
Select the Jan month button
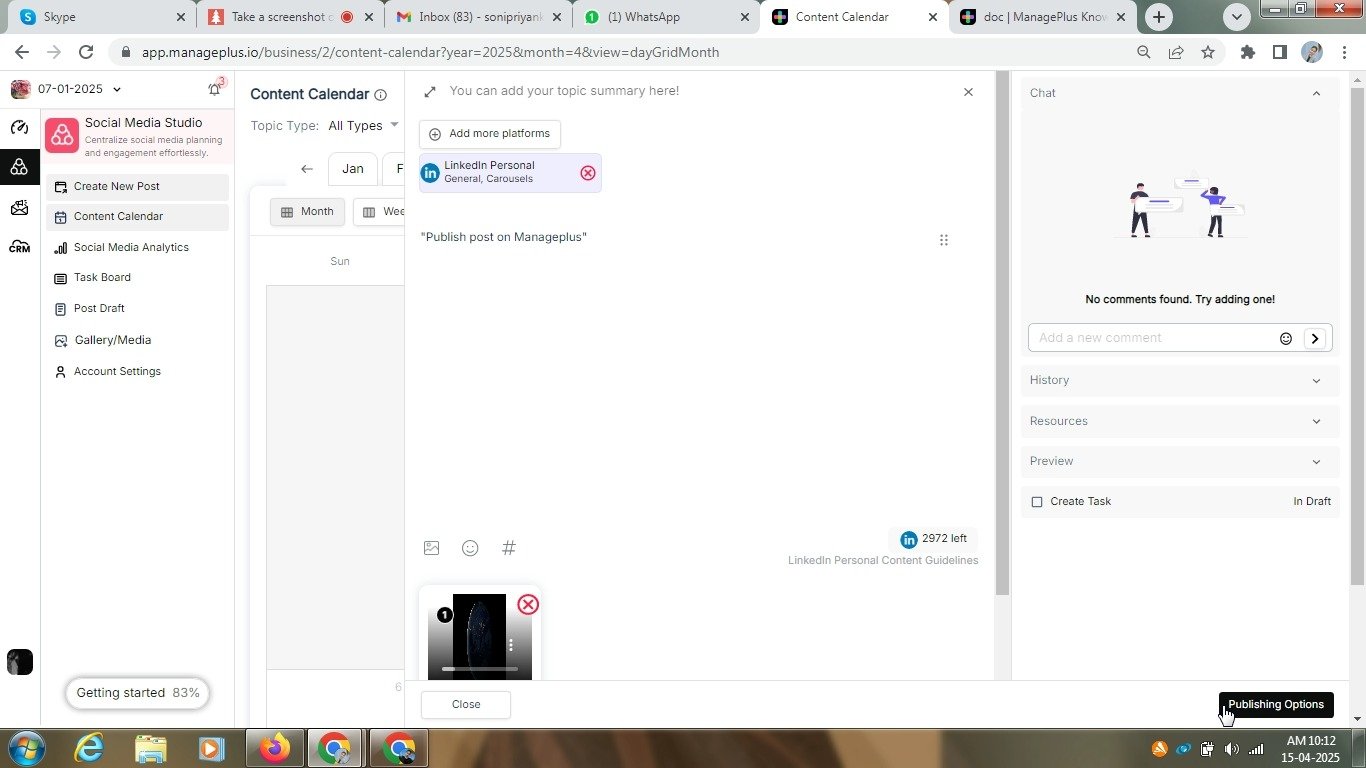[353, 169]
